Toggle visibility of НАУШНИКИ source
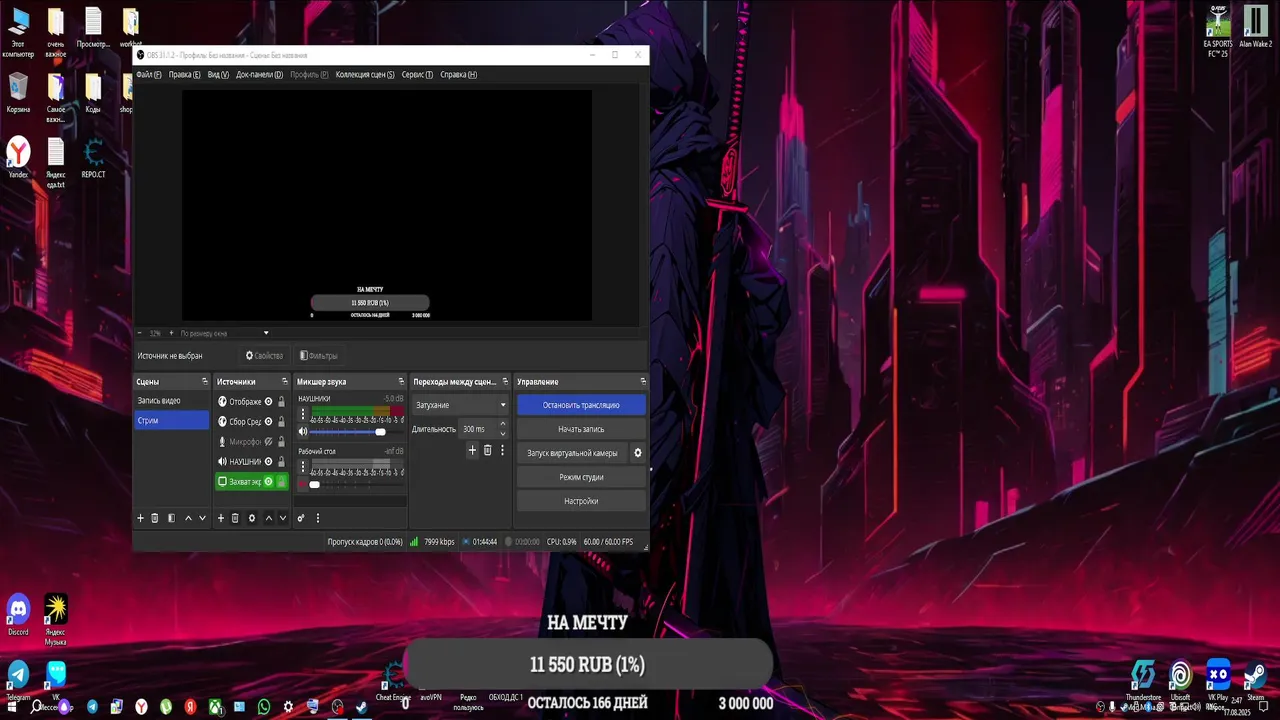Viewport: 1280px width, 720px height. [x=268, y=462]
